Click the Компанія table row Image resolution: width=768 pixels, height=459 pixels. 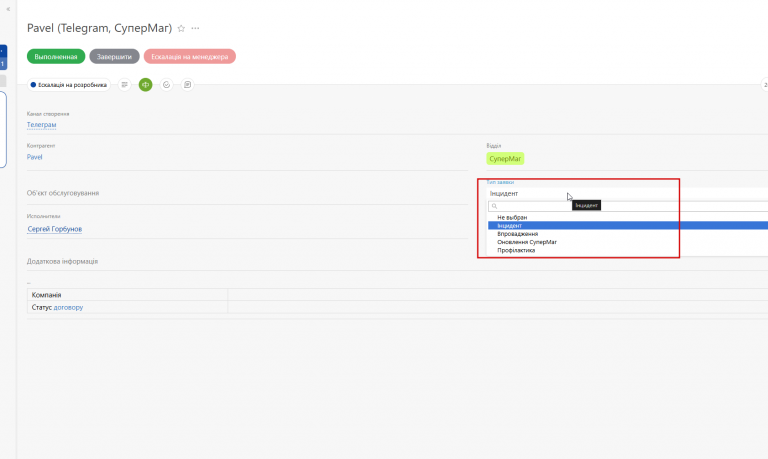[397, 295]
